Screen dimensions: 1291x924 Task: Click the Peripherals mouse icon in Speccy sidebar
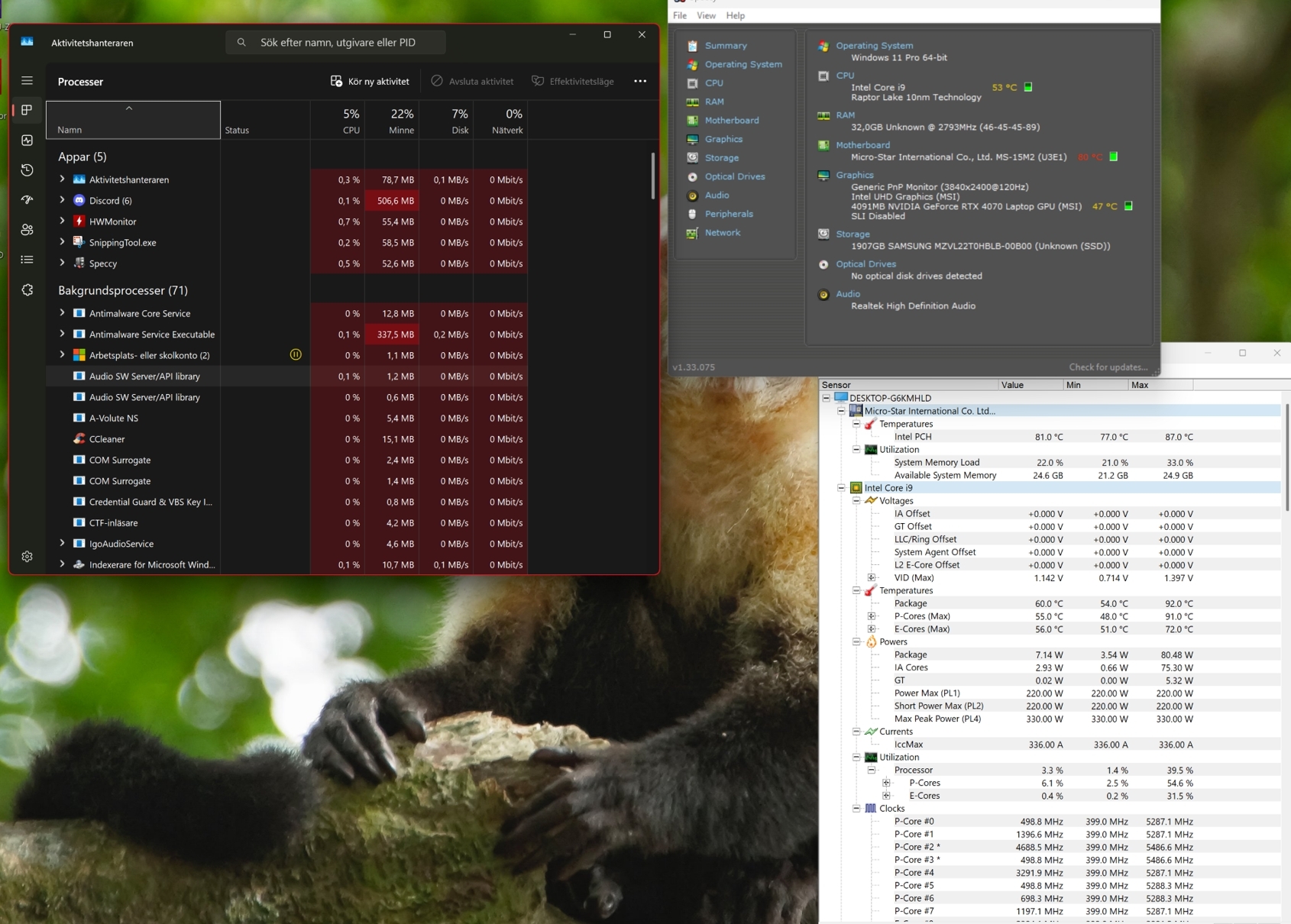[692, 214]
